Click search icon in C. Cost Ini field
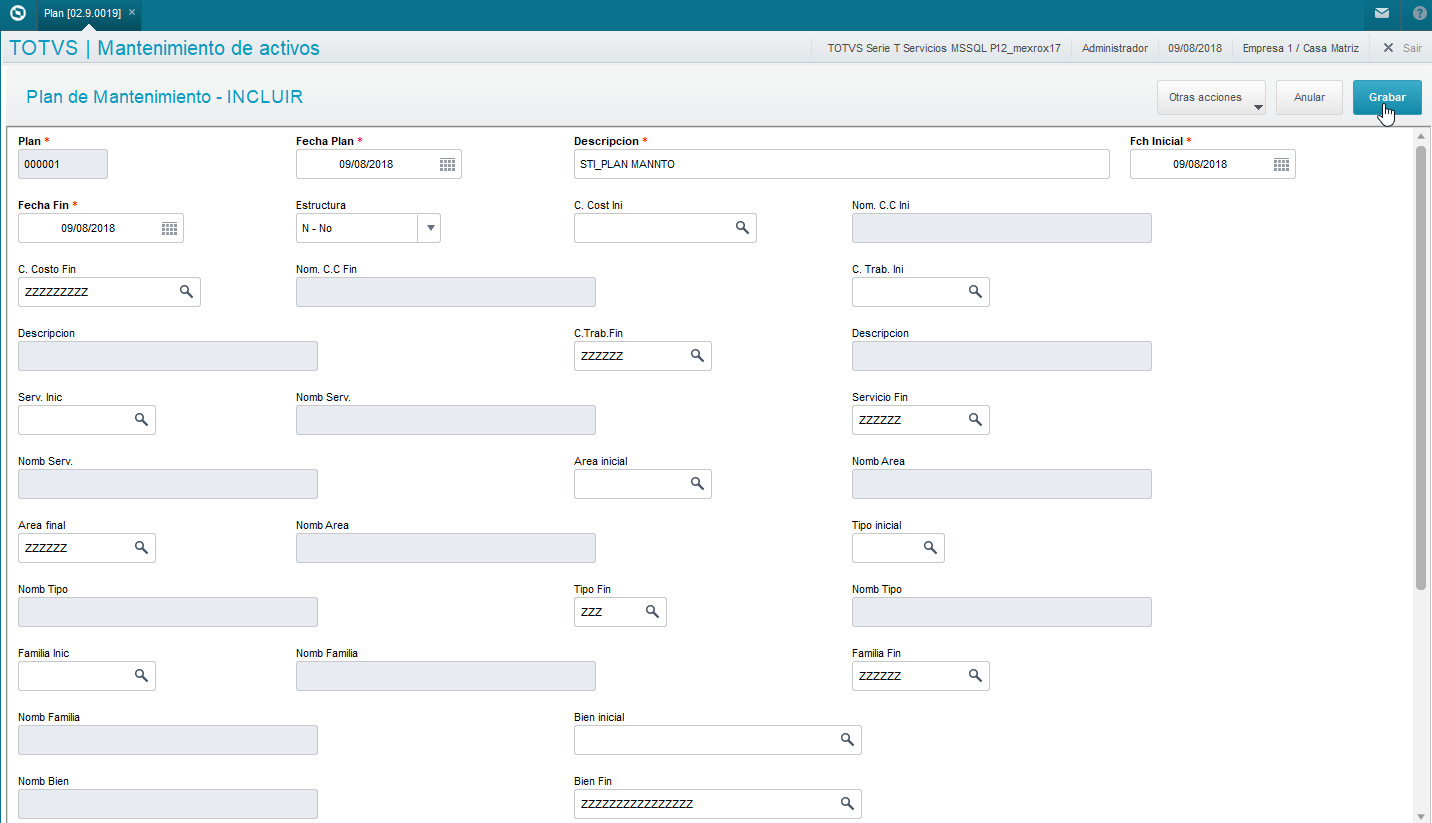 coord(742,228)
